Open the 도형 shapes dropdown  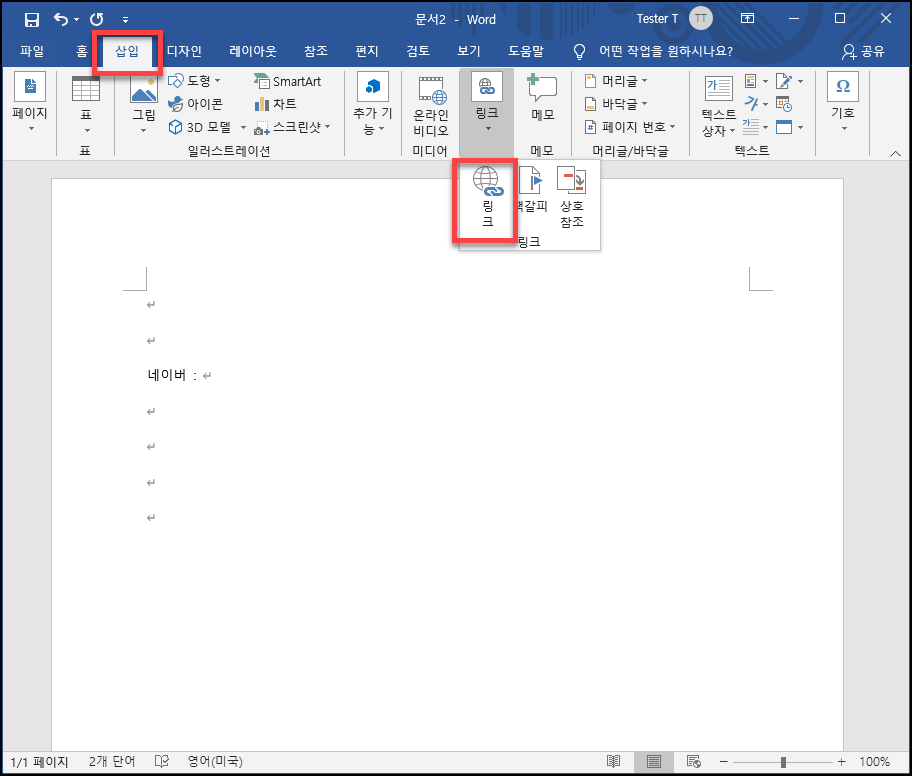[194, 80]
